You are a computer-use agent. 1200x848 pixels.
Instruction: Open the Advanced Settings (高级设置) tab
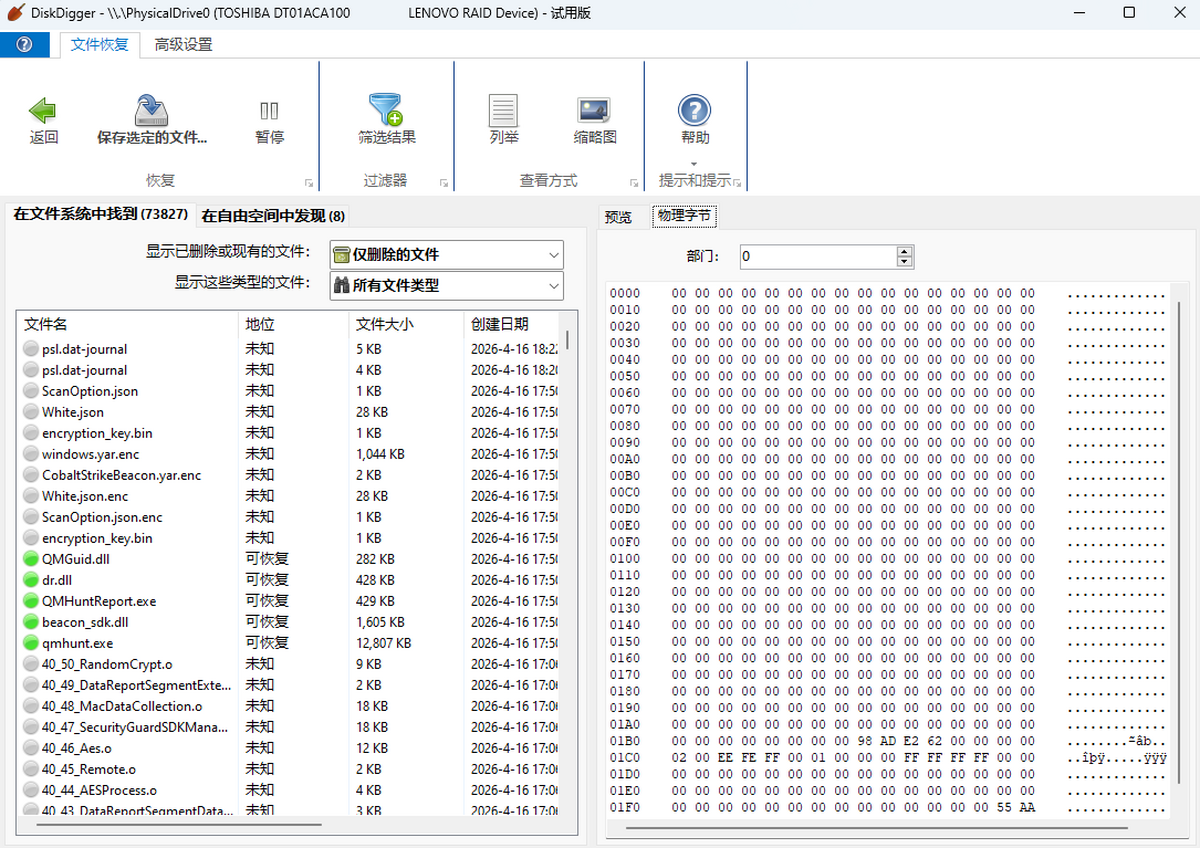[x=183, y=45]
